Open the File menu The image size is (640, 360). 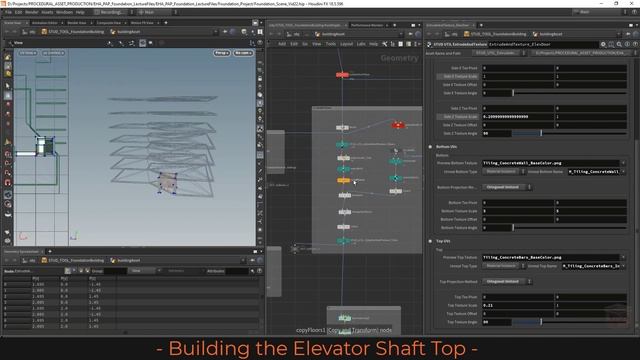click(x=9, y=12)
